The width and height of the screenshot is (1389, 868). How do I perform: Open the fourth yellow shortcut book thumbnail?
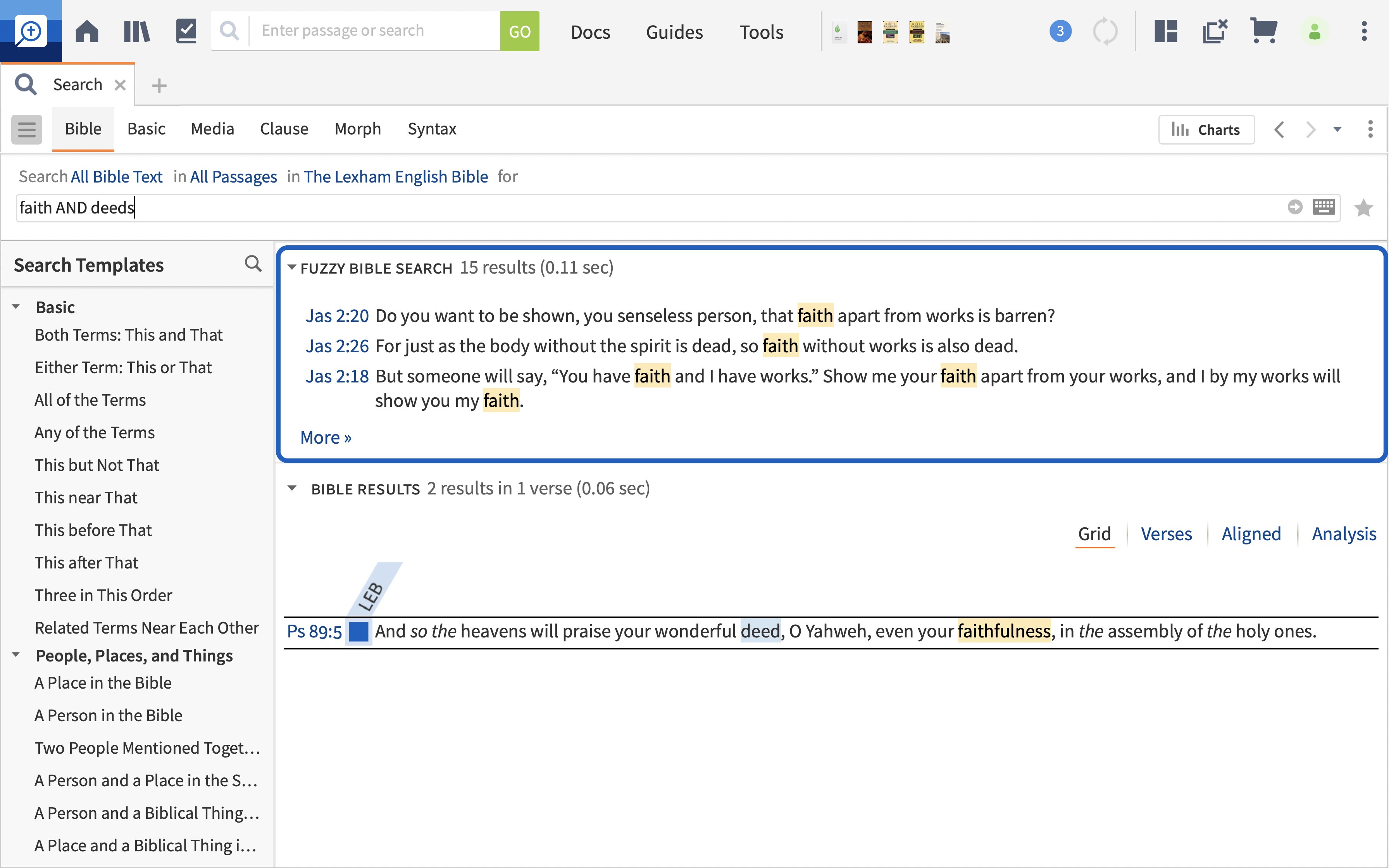[x=917, y=32]
